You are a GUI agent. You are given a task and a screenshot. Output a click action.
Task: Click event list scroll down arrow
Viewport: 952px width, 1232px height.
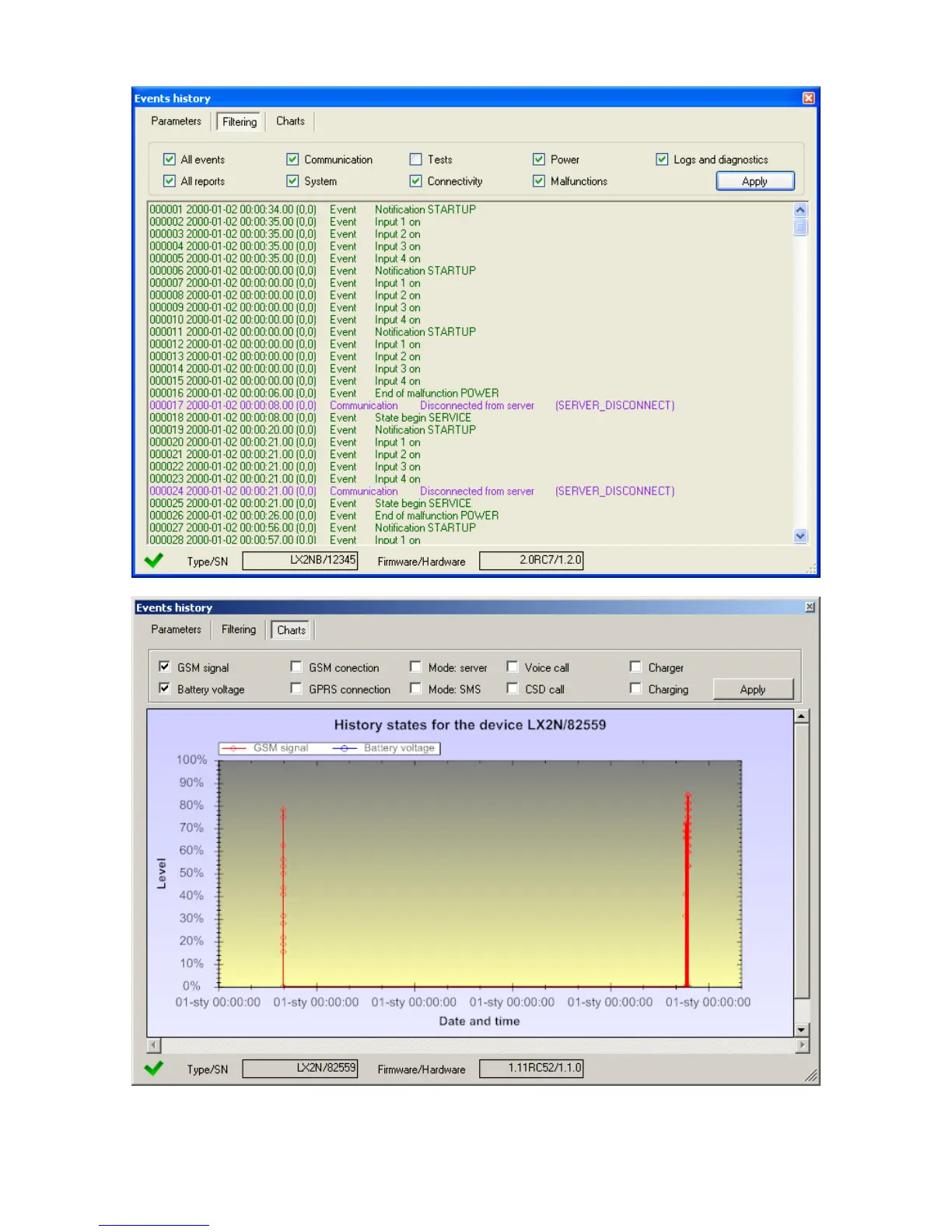(800, 536)
